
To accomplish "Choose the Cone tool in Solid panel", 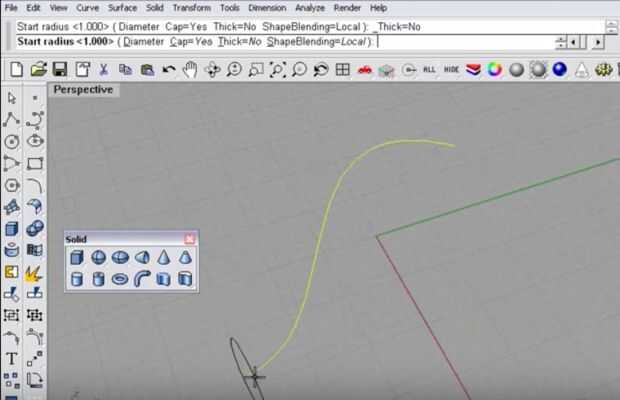I will click(164, 257).
